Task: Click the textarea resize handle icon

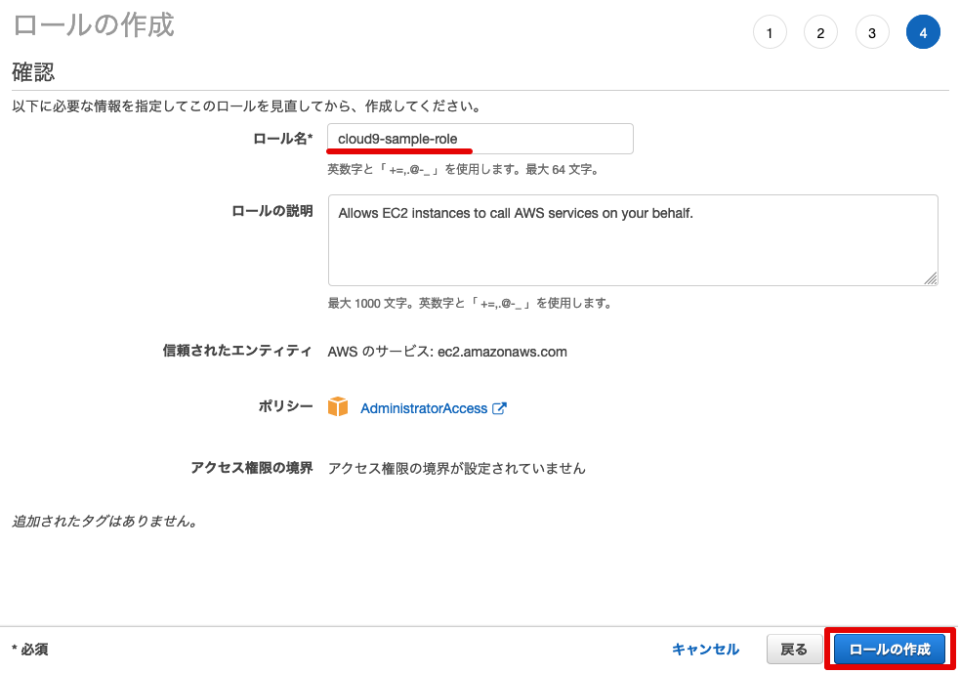Action: click(932, 279)
